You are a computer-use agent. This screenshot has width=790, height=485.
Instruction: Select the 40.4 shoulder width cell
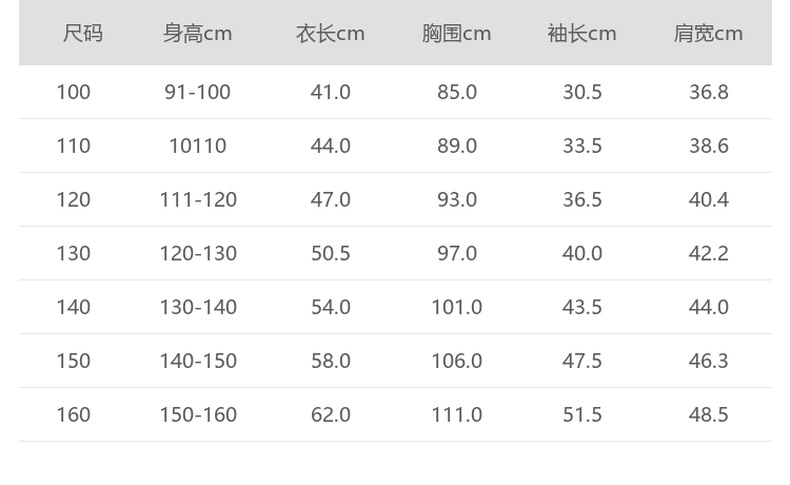click(x=708, y=200)
